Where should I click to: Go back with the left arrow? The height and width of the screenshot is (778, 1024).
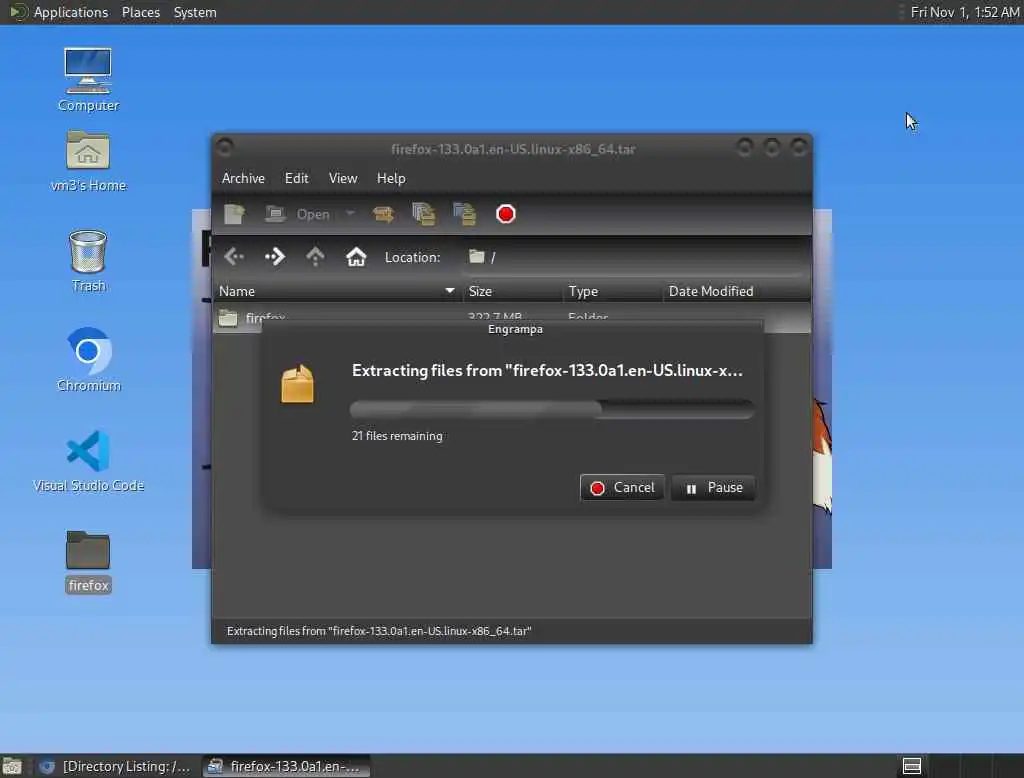coord(234,257)
